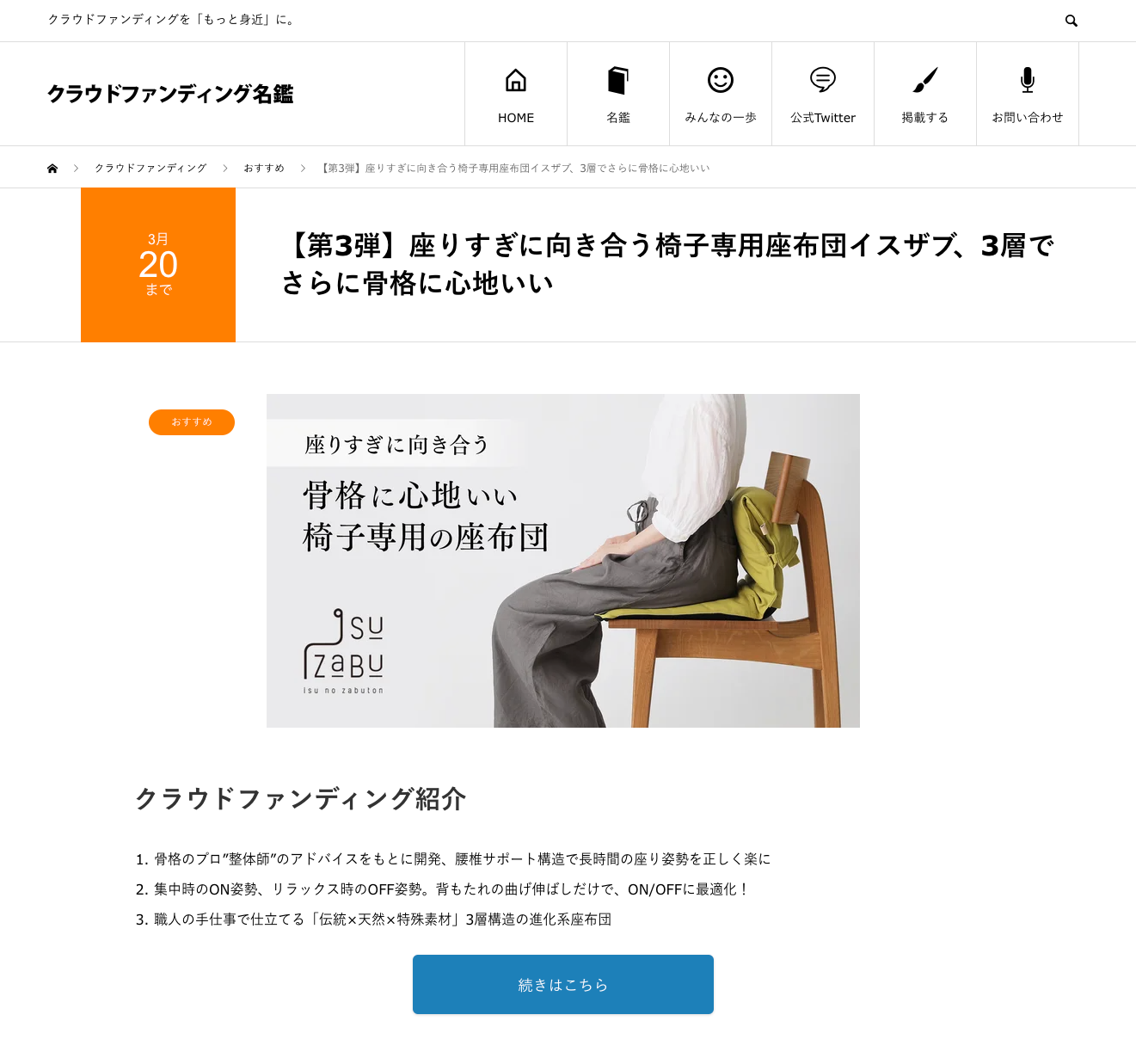Click the brush icon for 掲載する

pos(925,80)
